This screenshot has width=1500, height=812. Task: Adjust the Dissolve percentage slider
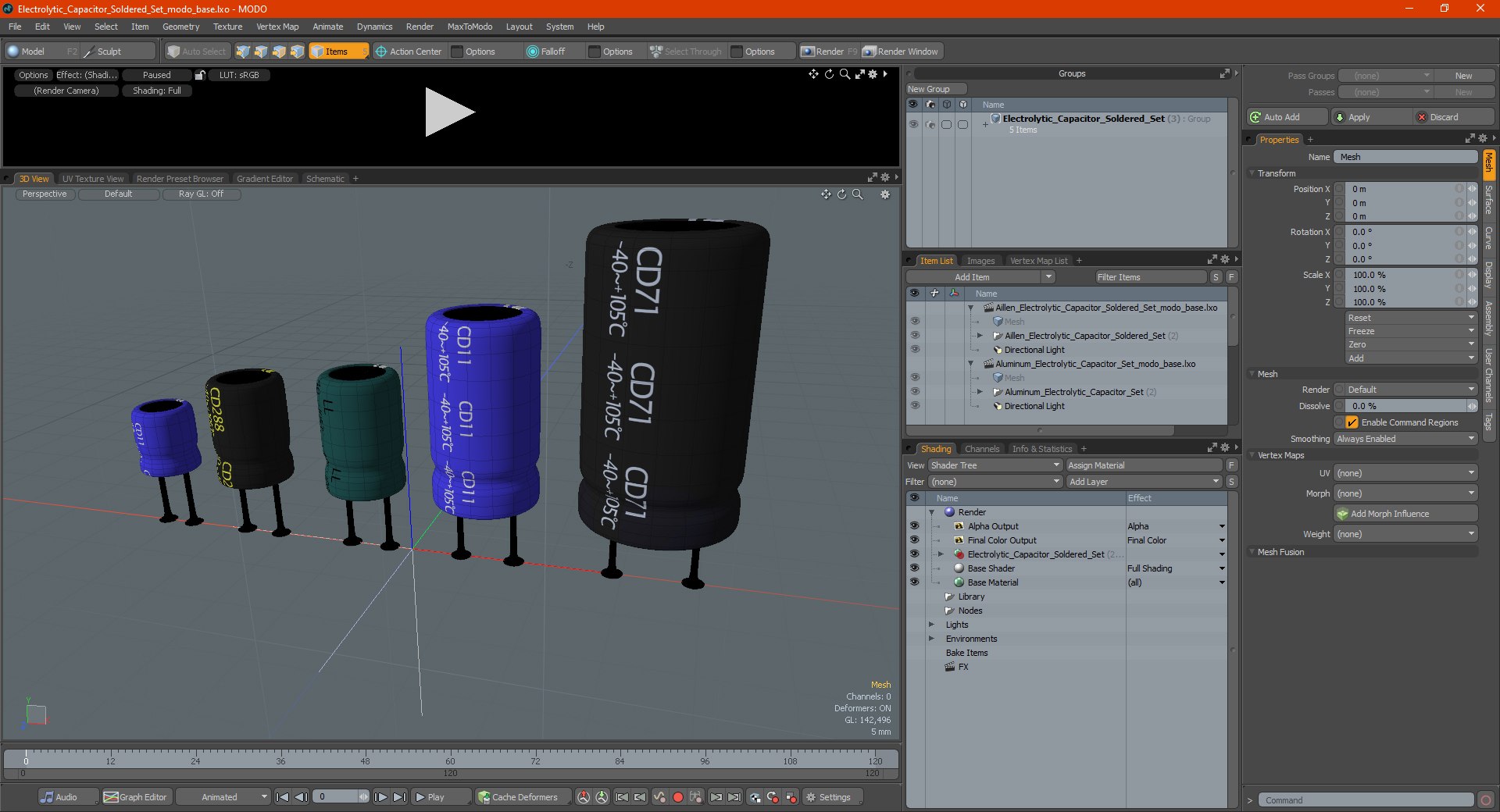pos(1405,406)
